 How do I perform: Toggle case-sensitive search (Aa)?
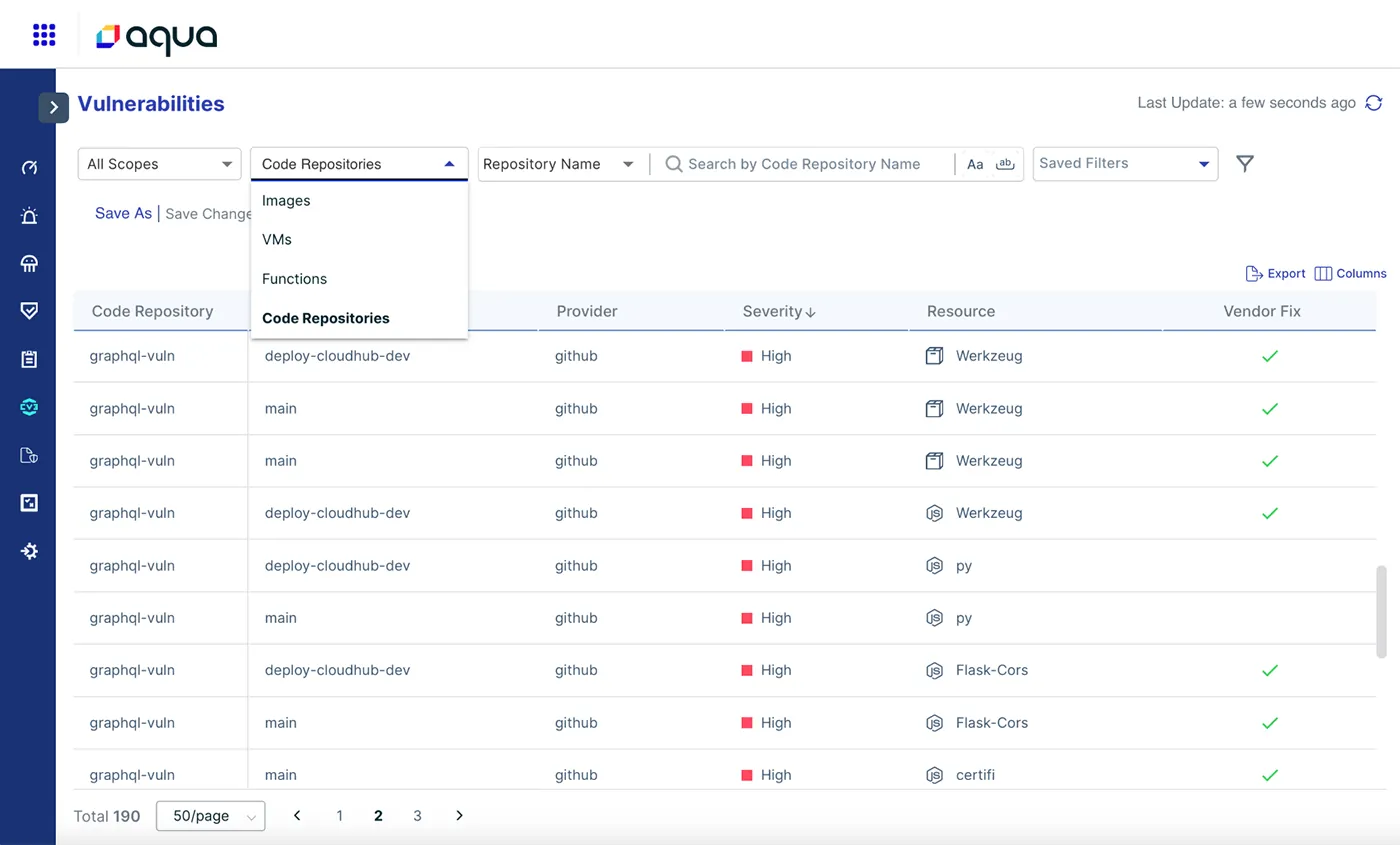coord(975,164)
